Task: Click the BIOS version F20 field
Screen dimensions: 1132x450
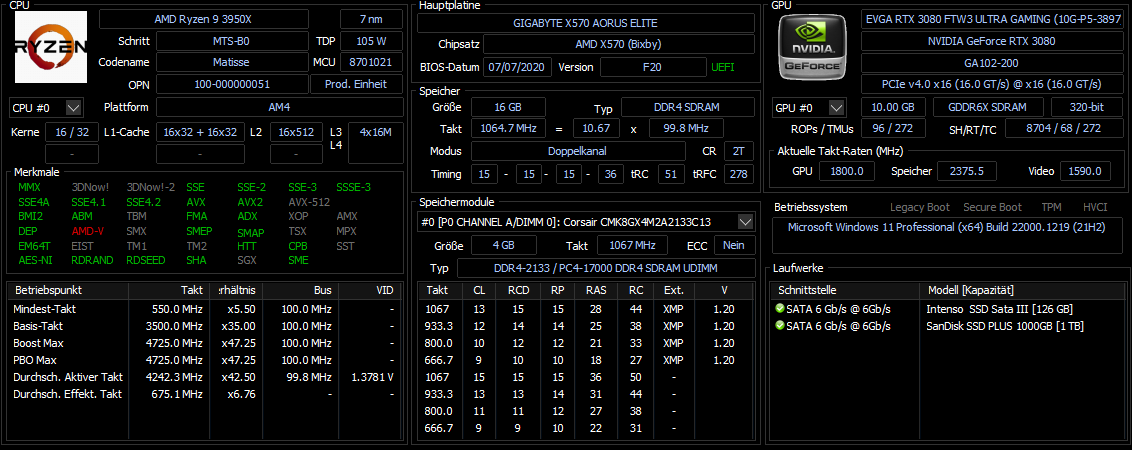Action: tap(653, 67)
